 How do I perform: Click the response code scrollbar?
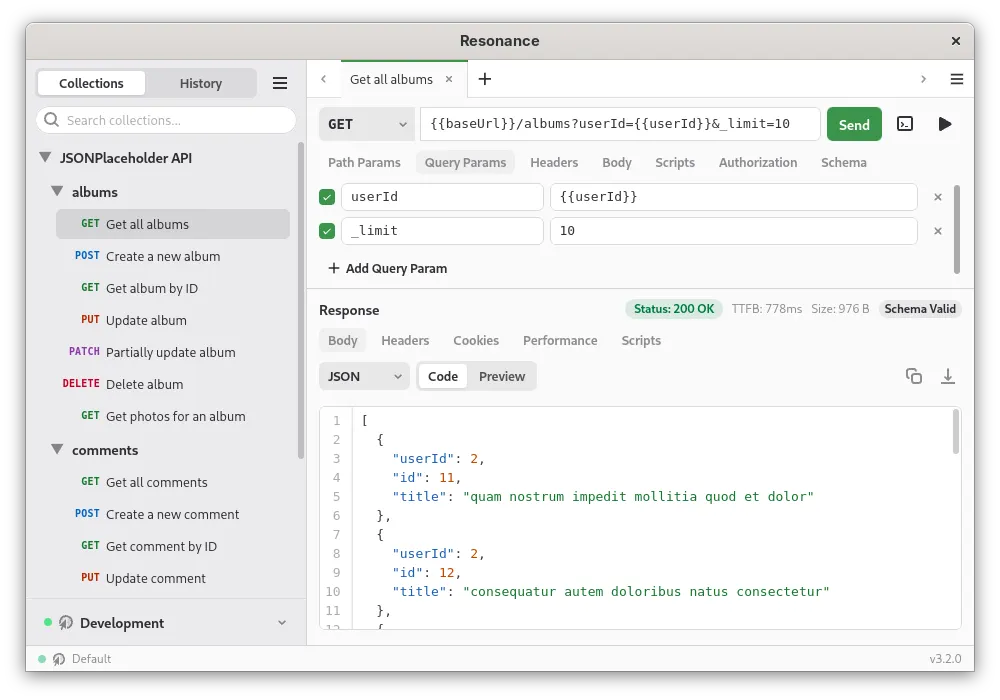[x=955, y=432]
